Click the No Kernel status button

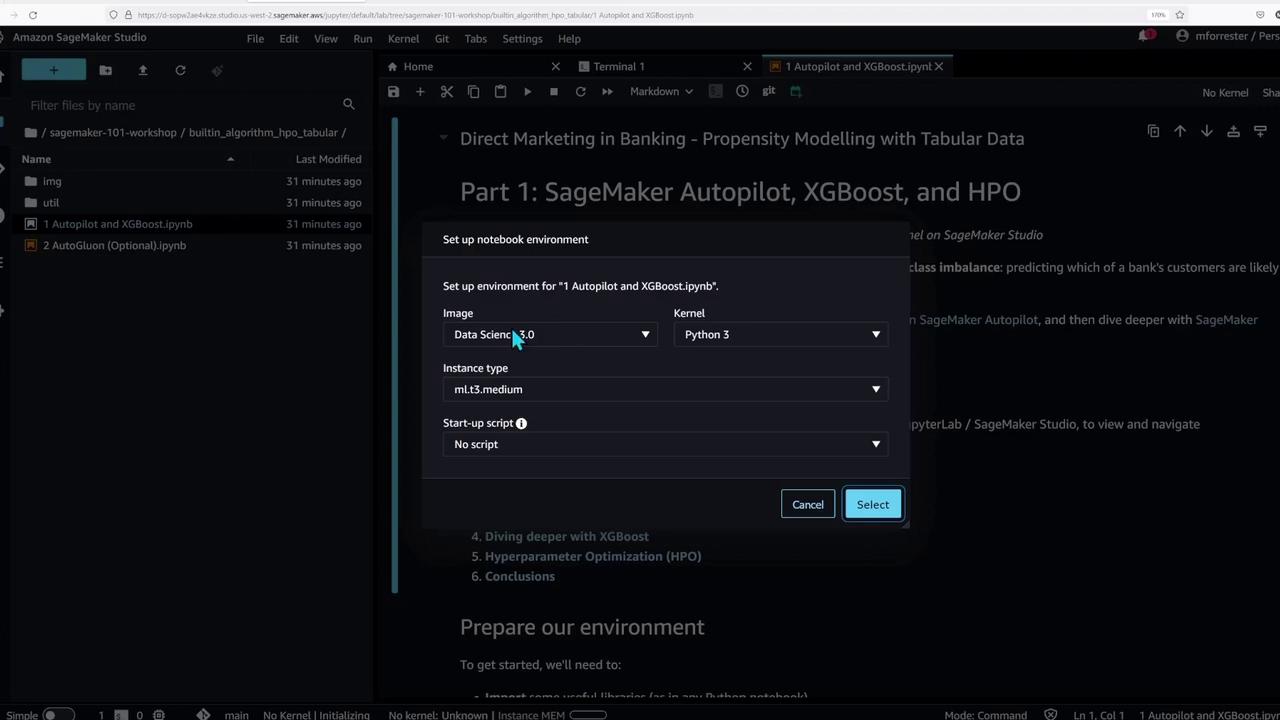pyautogui.click(x=1225, y=92)
